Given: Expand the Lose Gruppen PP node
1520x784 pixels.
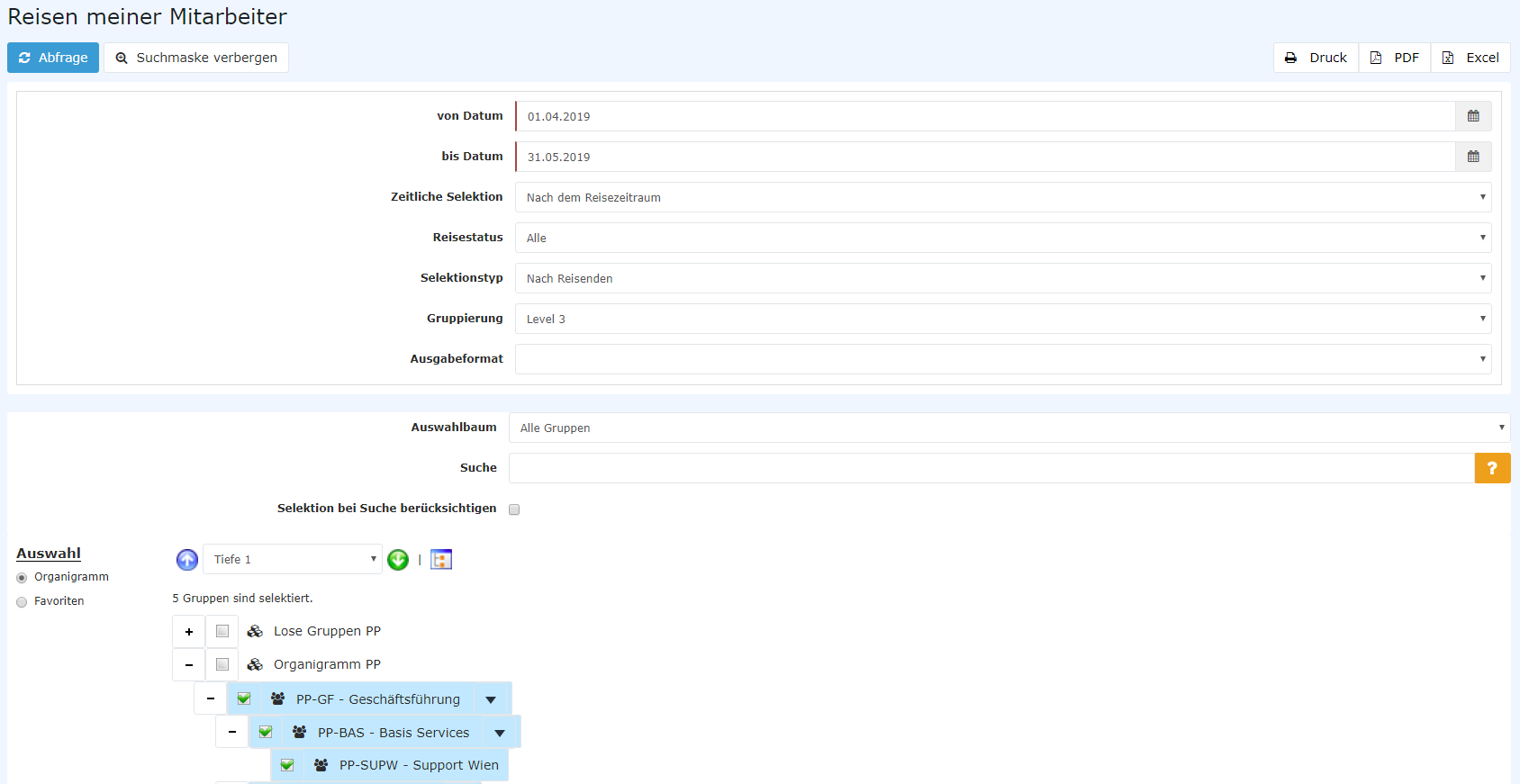Looking at the screenshot, I should [189, 632].
